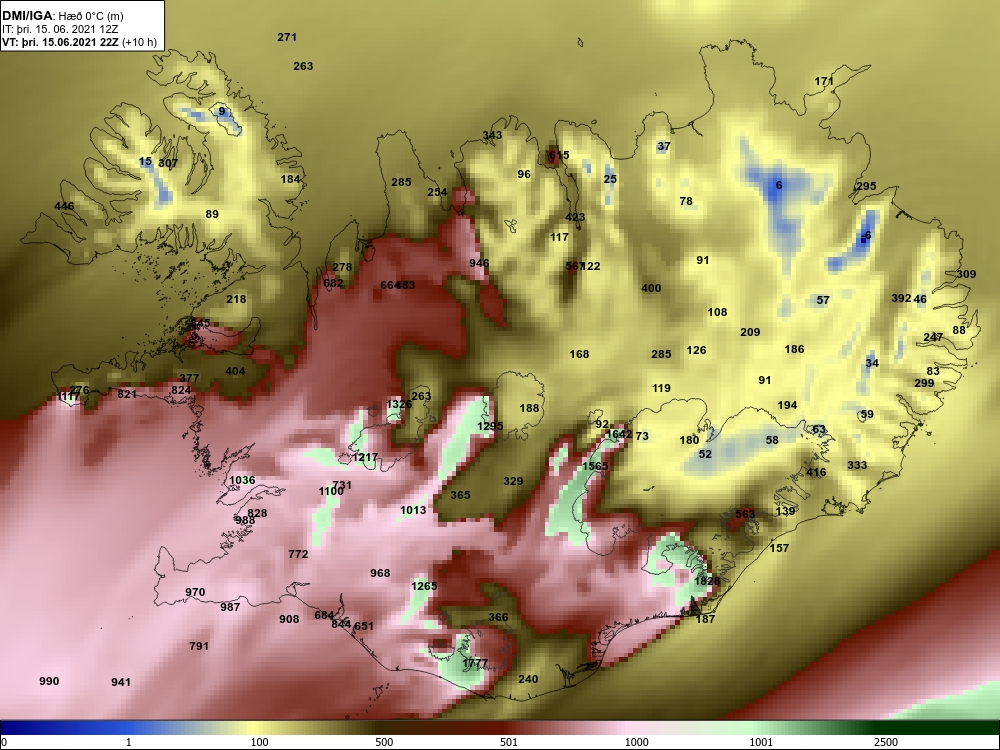
Task: Click the value 970 on Reykjanes
Action: coord(195,592)
